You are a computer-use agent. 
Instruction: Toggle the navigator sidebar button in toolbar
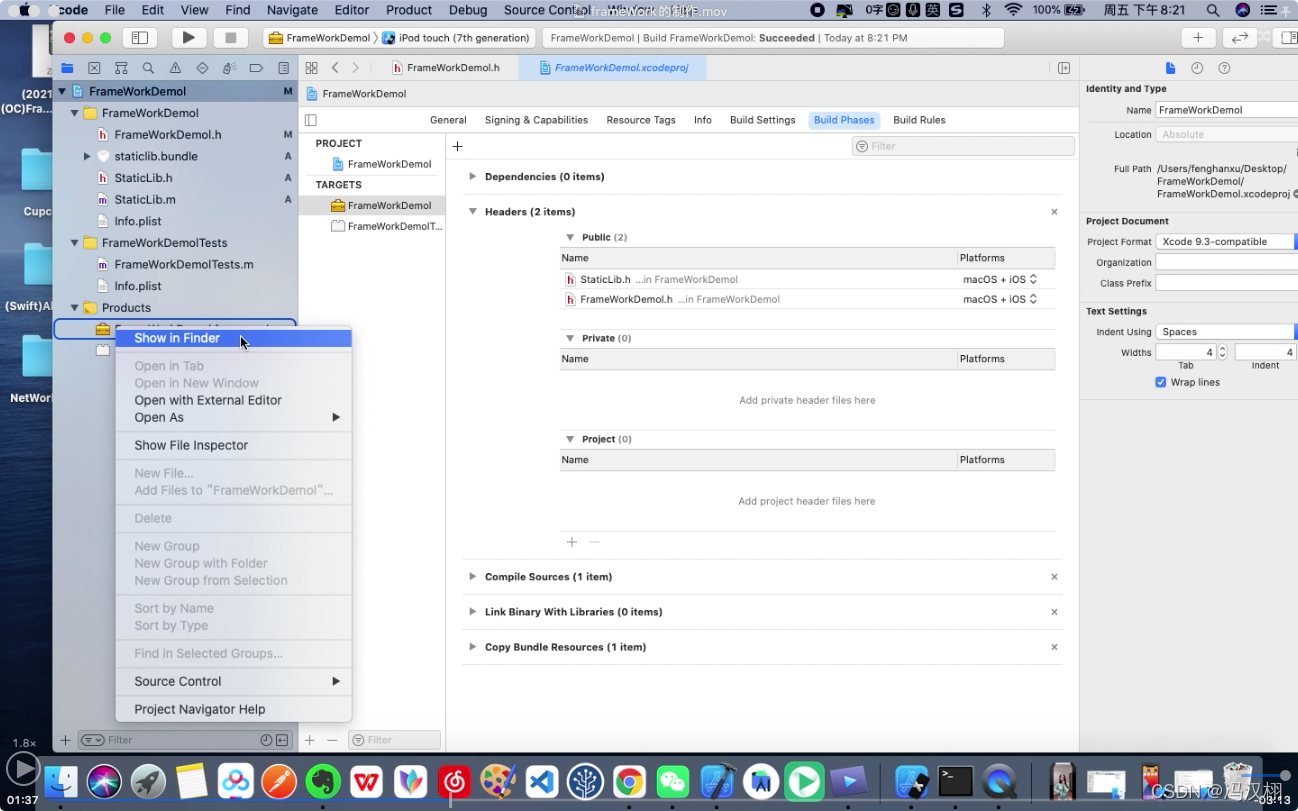tap(140, 38)
